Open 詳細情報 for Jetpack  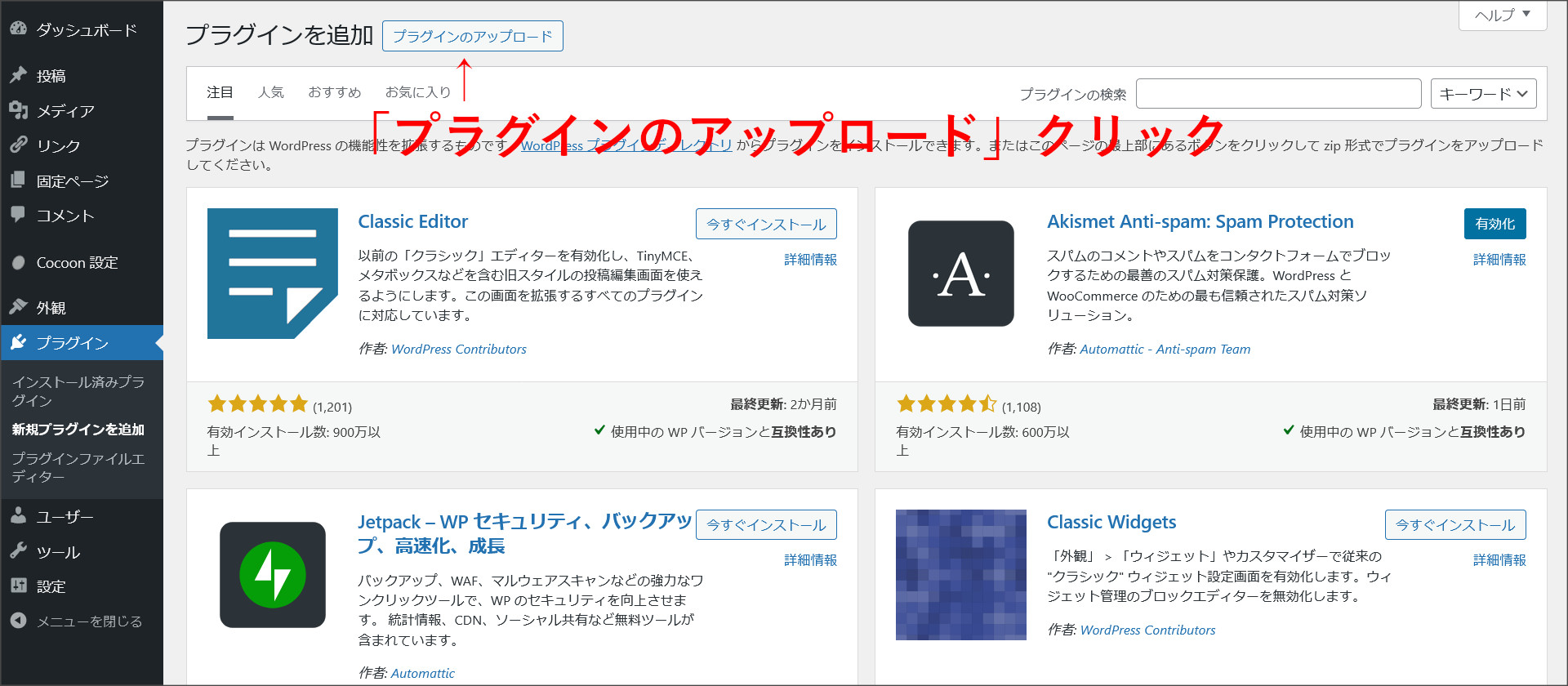click(x=810, y=560)
